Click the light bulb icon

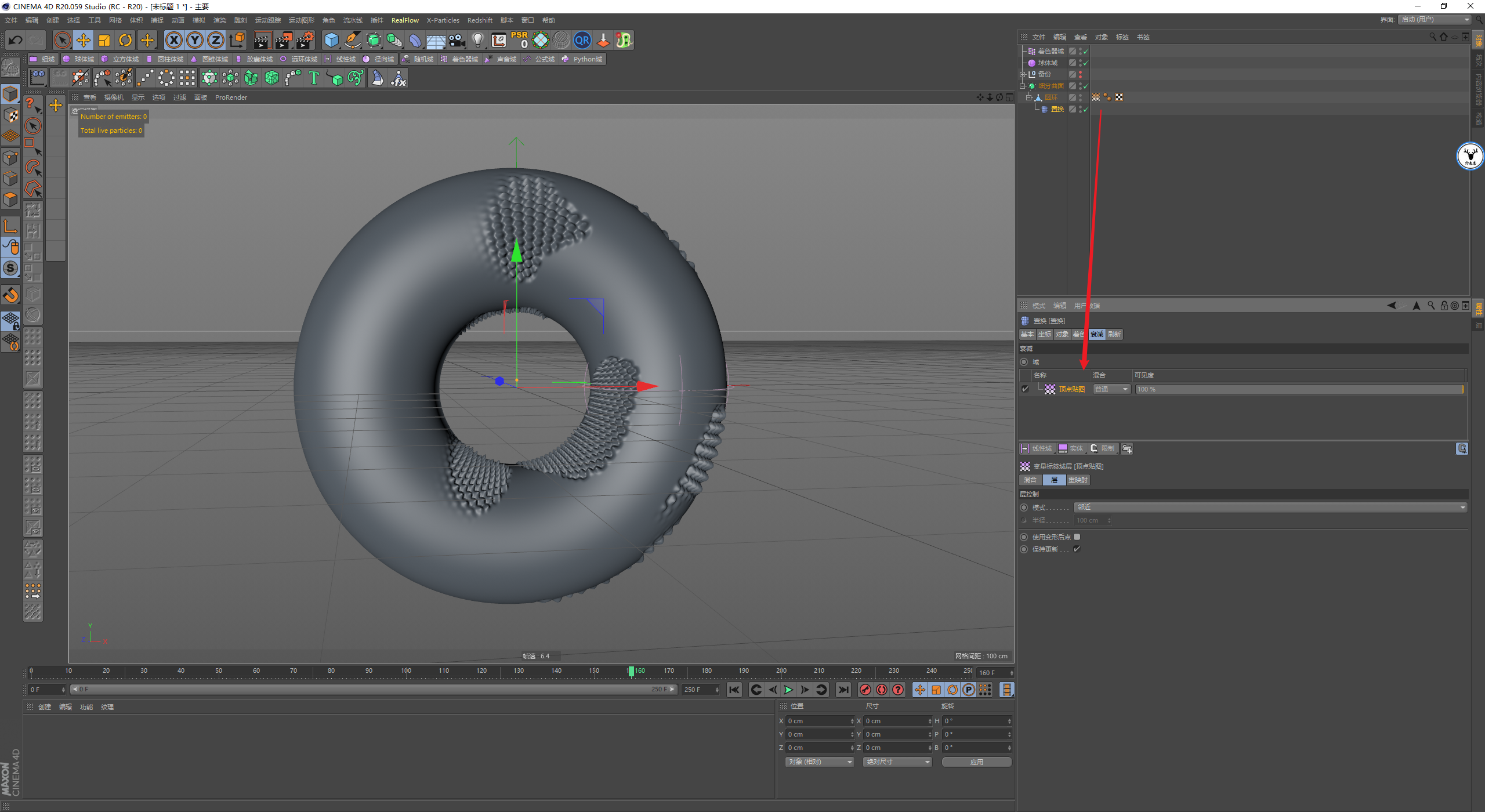477,40
